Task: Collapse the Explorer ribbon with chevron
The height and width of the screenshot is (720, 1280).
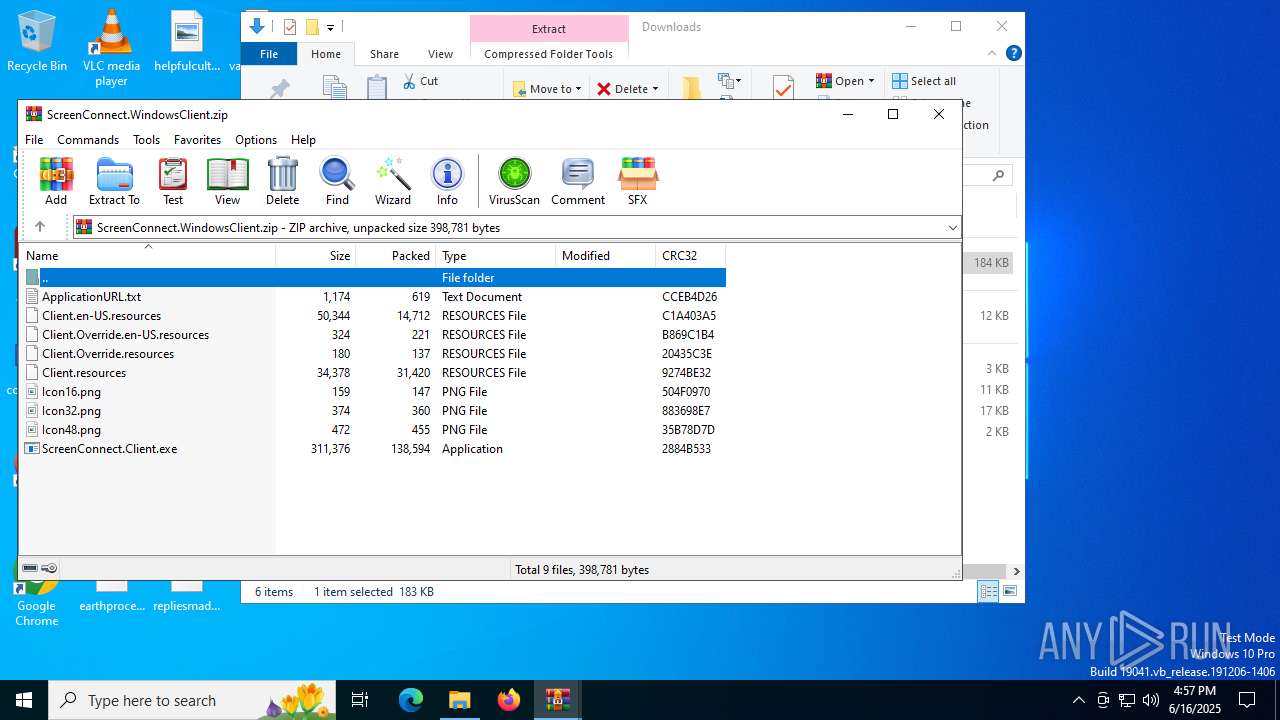Action: tap(992, 53)
